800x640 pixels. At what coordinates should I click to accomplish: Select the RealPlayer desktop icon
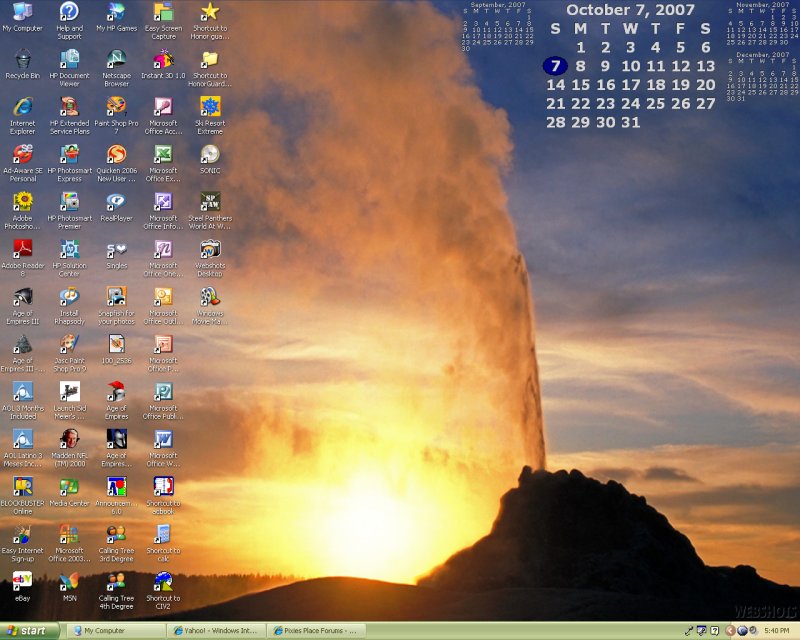(116, 202)
